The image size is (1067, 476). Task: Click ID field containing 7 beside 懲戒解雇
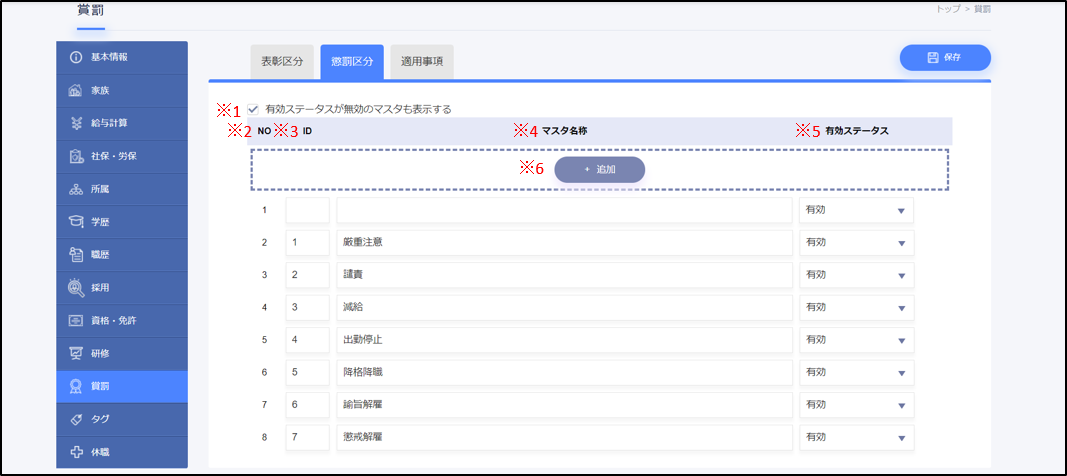pyautogui.click(x=308, y=437)
